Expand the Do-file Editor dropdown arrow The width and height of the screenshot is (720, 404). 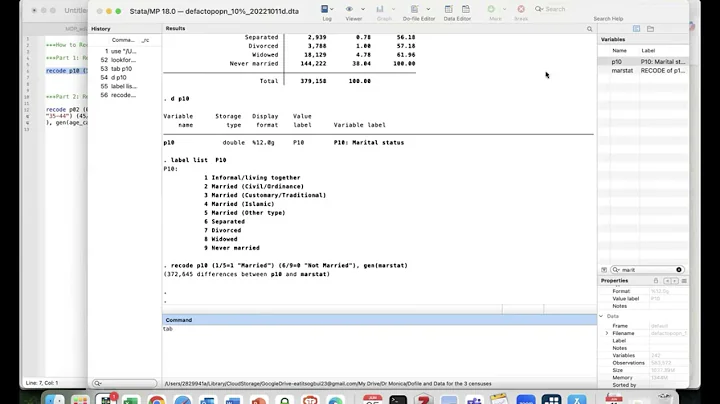428,9
